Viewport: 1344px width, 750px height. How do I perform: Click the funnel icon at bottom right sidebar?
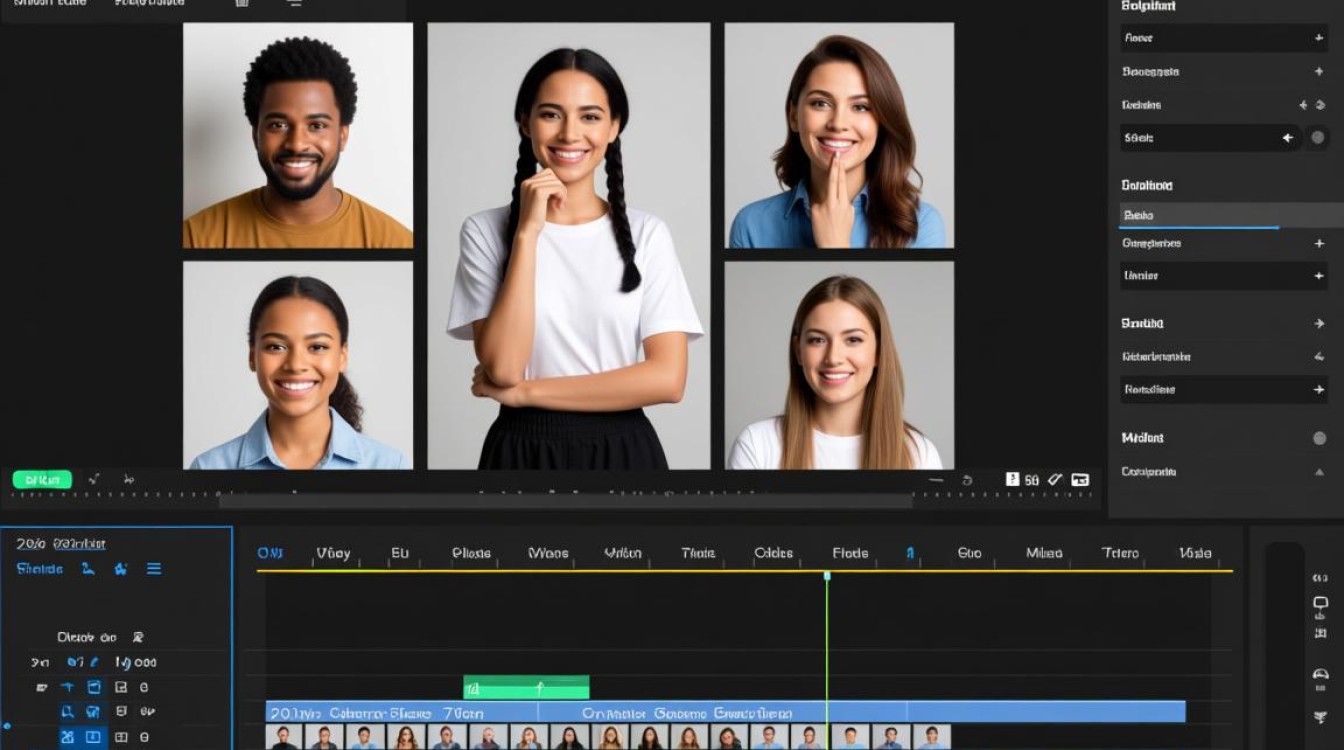click(x=1320, y=718)
